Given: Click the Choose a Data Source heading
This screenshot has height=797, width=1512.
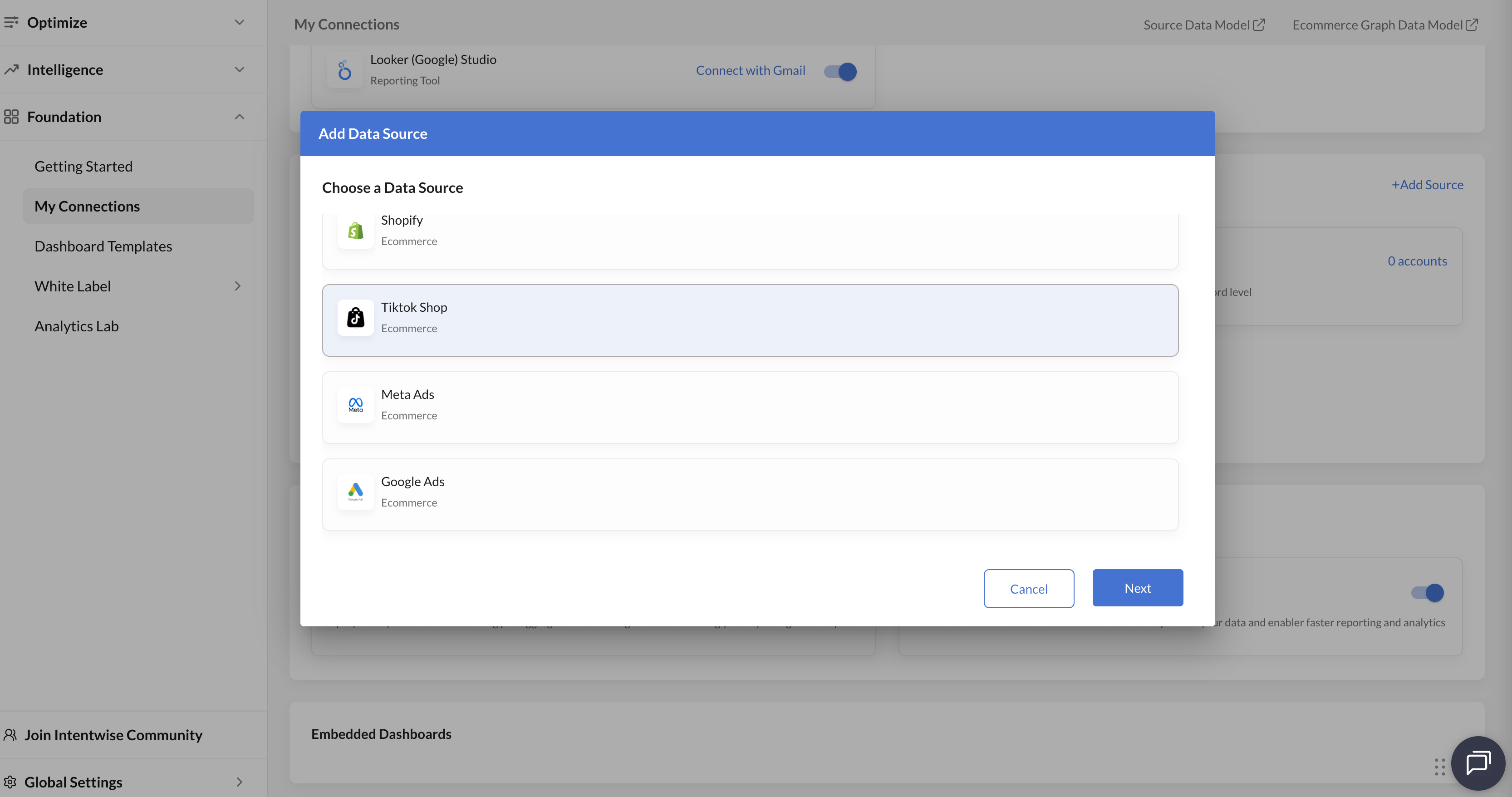Looking at the screenshot, I should (x=393, y=187).
